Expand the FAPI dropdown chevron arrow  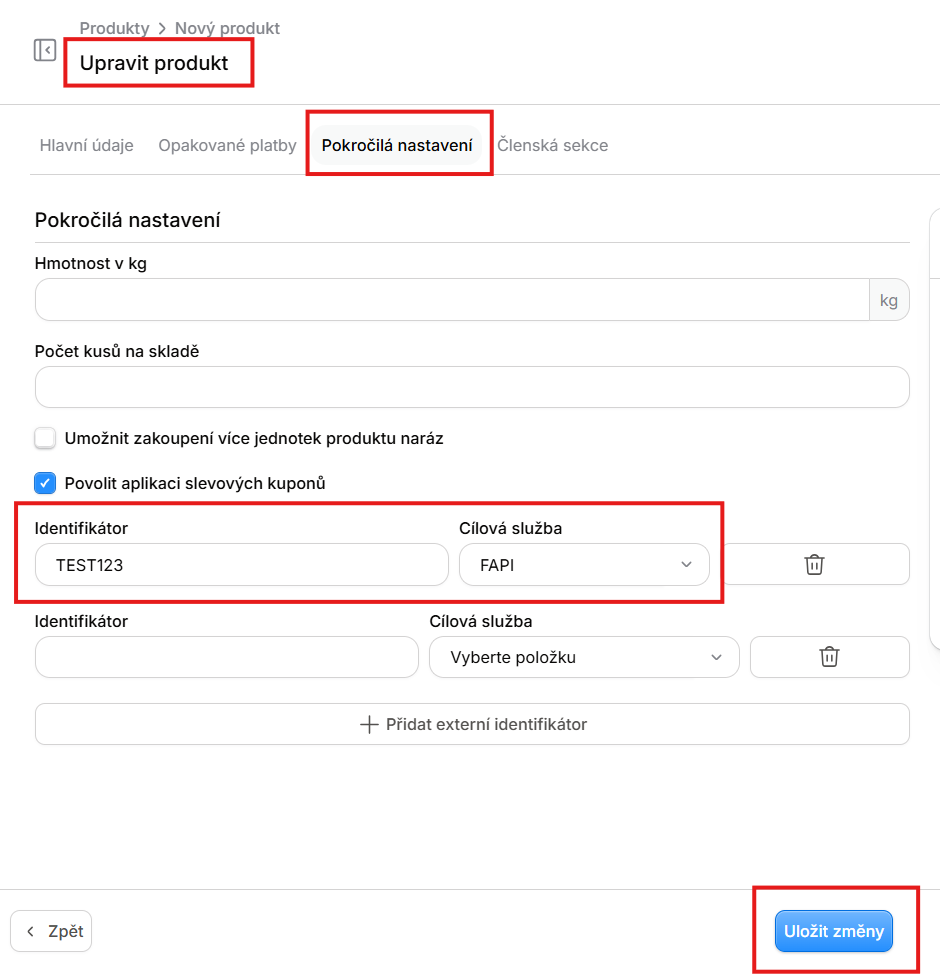click(x=687, y=565)
